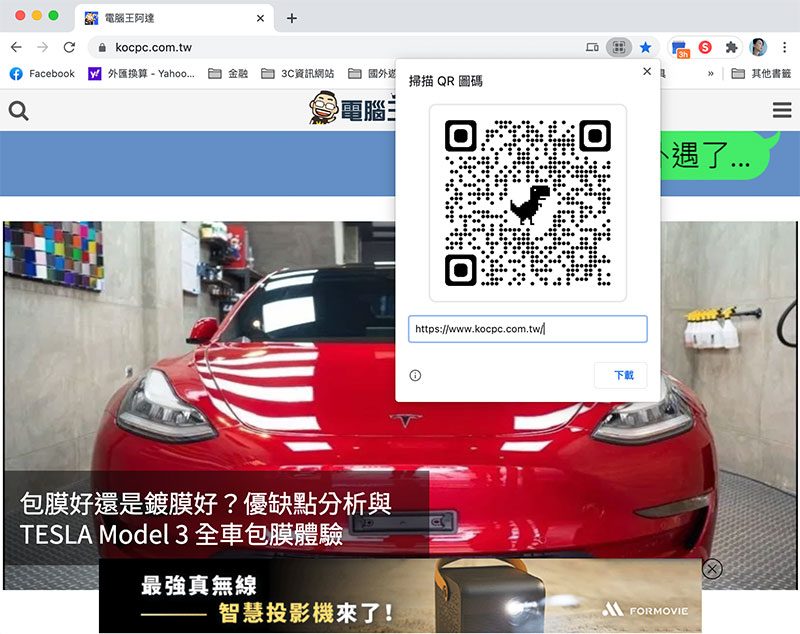The height and width of the screenshot is (634, 800).
Task: View site lock security info
Action: 102,47
